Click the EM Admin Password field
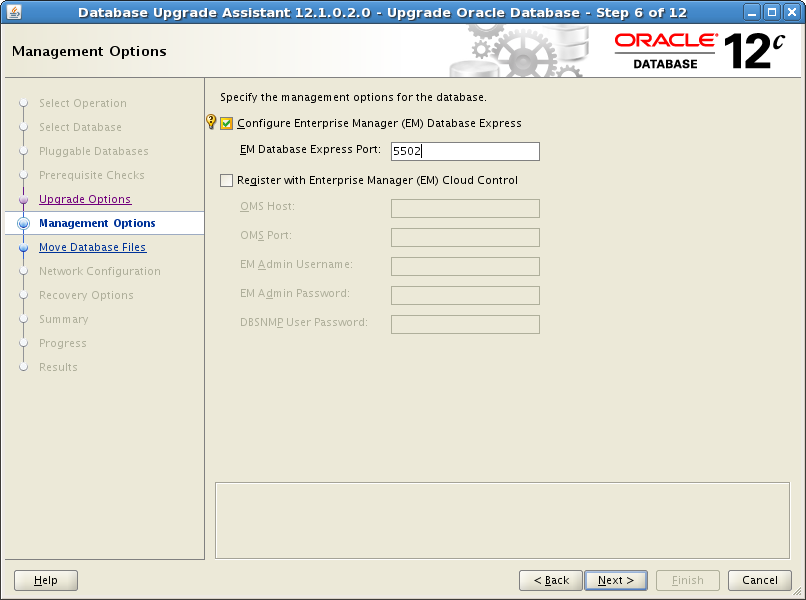Image resolution: width=806 pixels, height=600 pixels. click(x=465, y=296)
